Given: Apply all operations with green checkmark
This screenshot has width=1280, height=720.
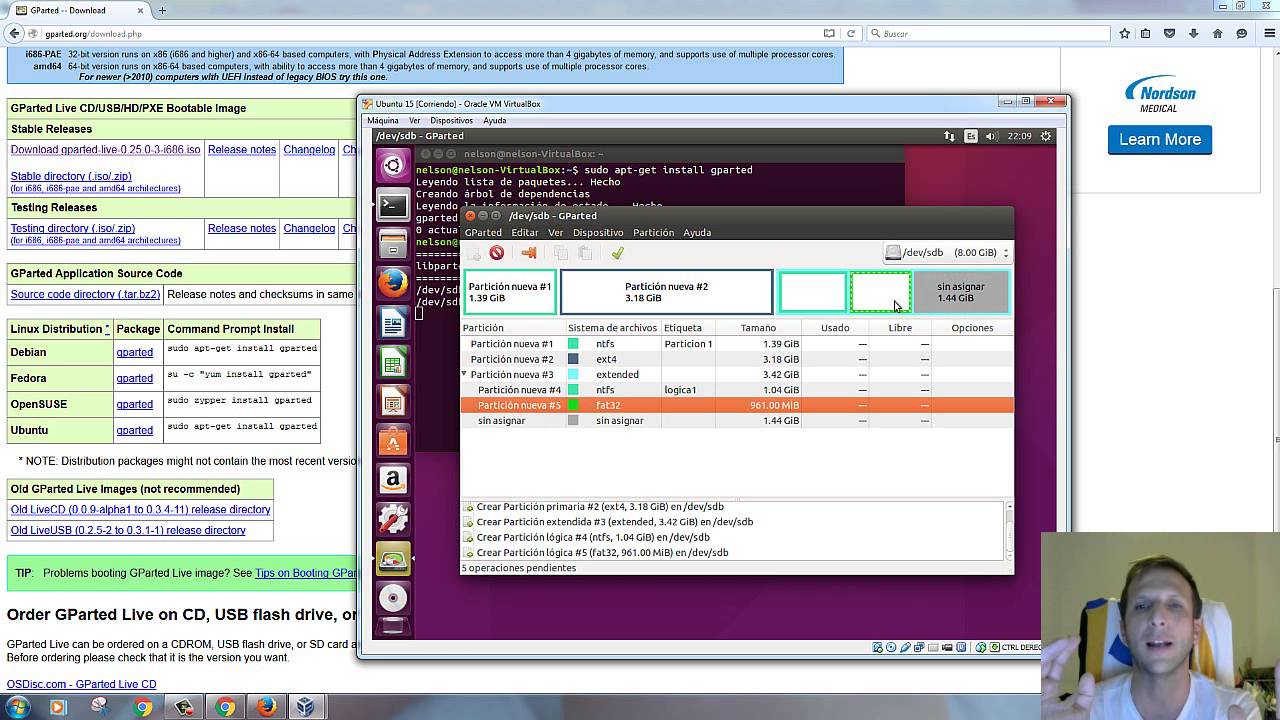Looking at the screenshot, I should point(617,254).
